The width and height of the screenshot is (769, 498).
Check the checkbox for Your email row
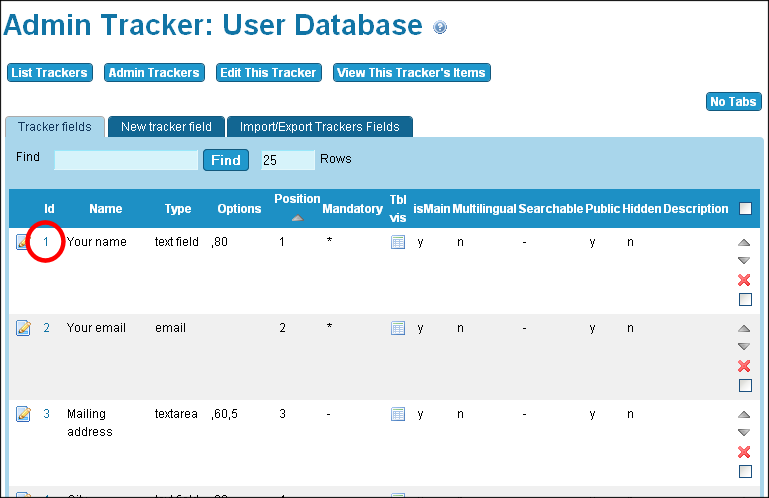coord(745,385)
